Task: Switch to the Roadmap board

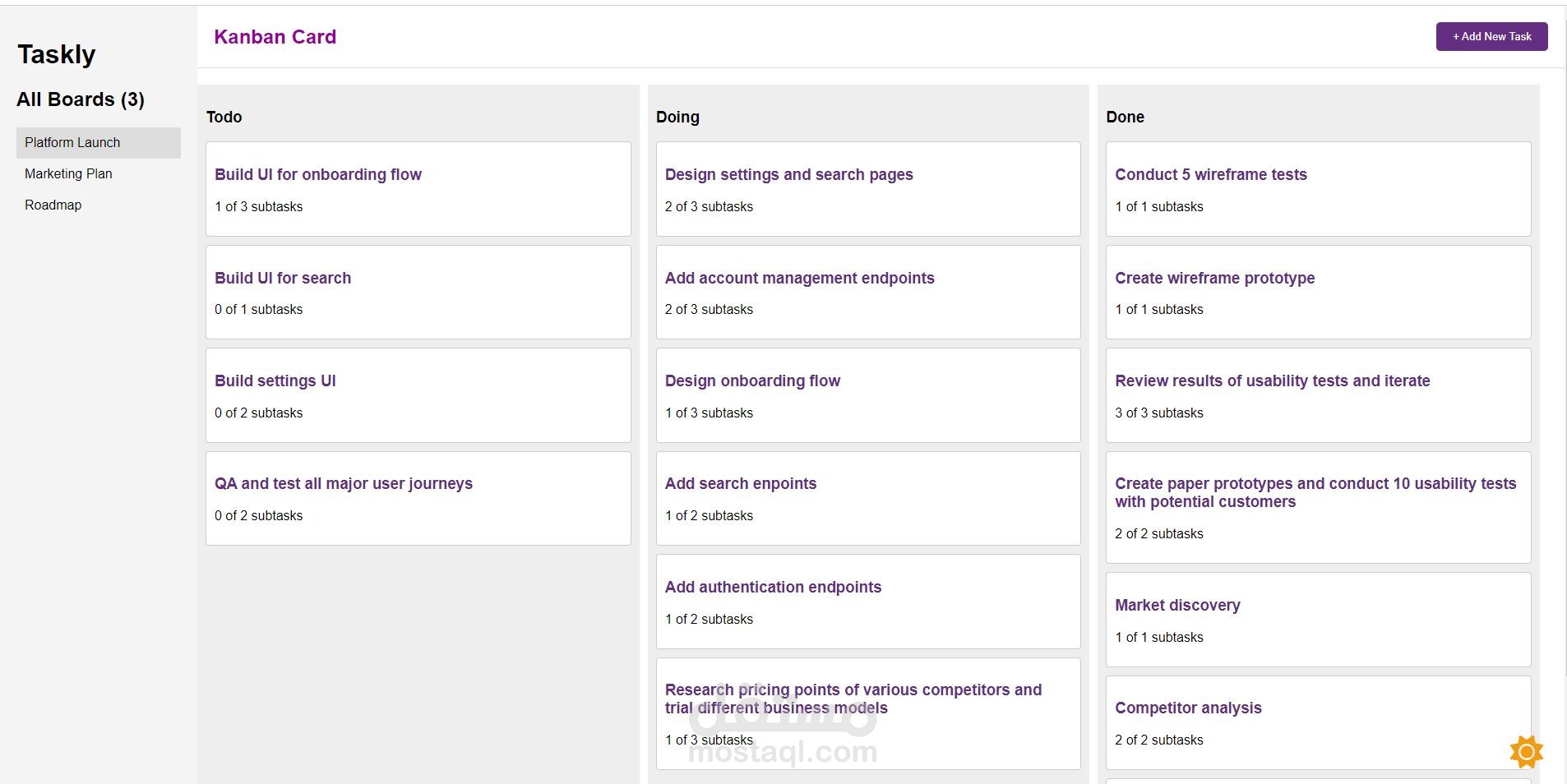Action: coord(53,205)
